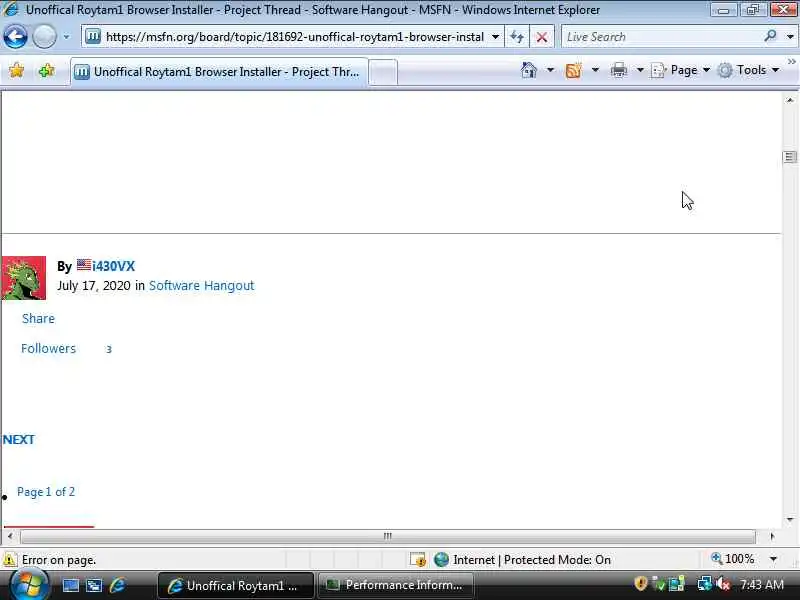
Task: Click the vertical scrollbar thumb
Action: tap(790, 157)
